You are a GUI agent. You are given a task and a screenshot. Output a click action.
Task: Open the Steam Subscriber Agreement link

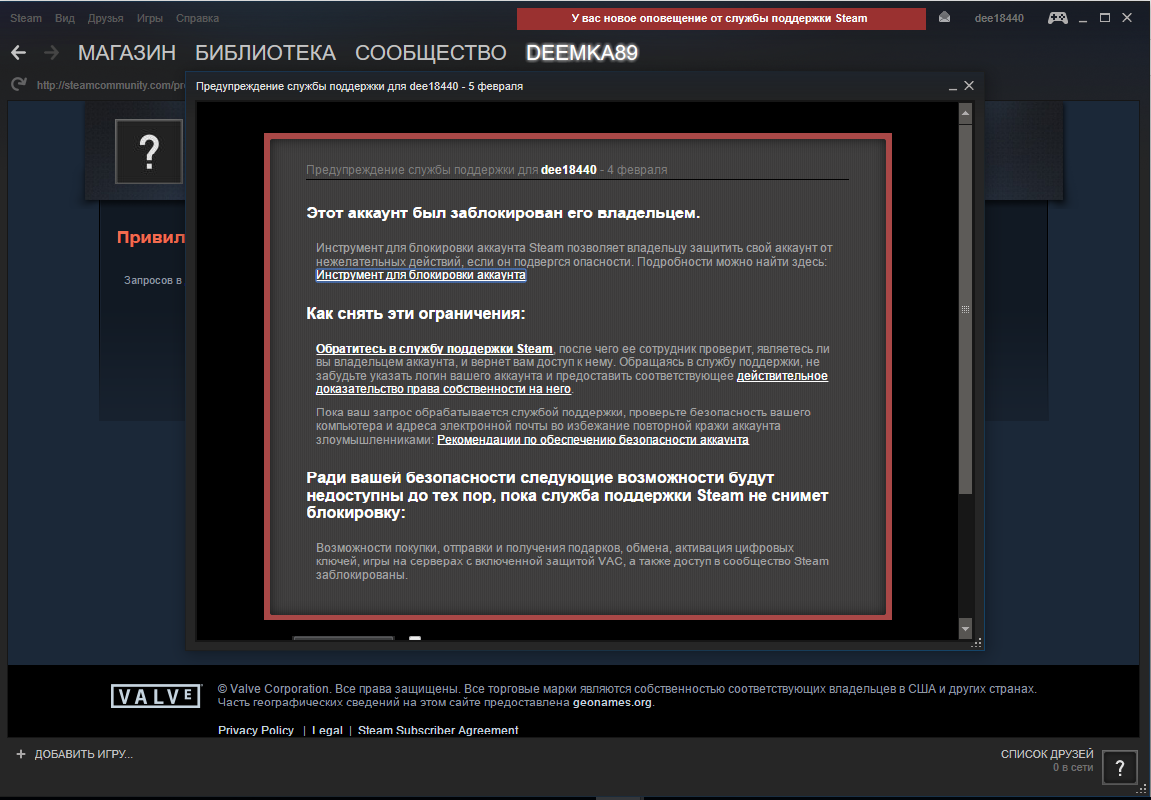[x=438, y=730]
